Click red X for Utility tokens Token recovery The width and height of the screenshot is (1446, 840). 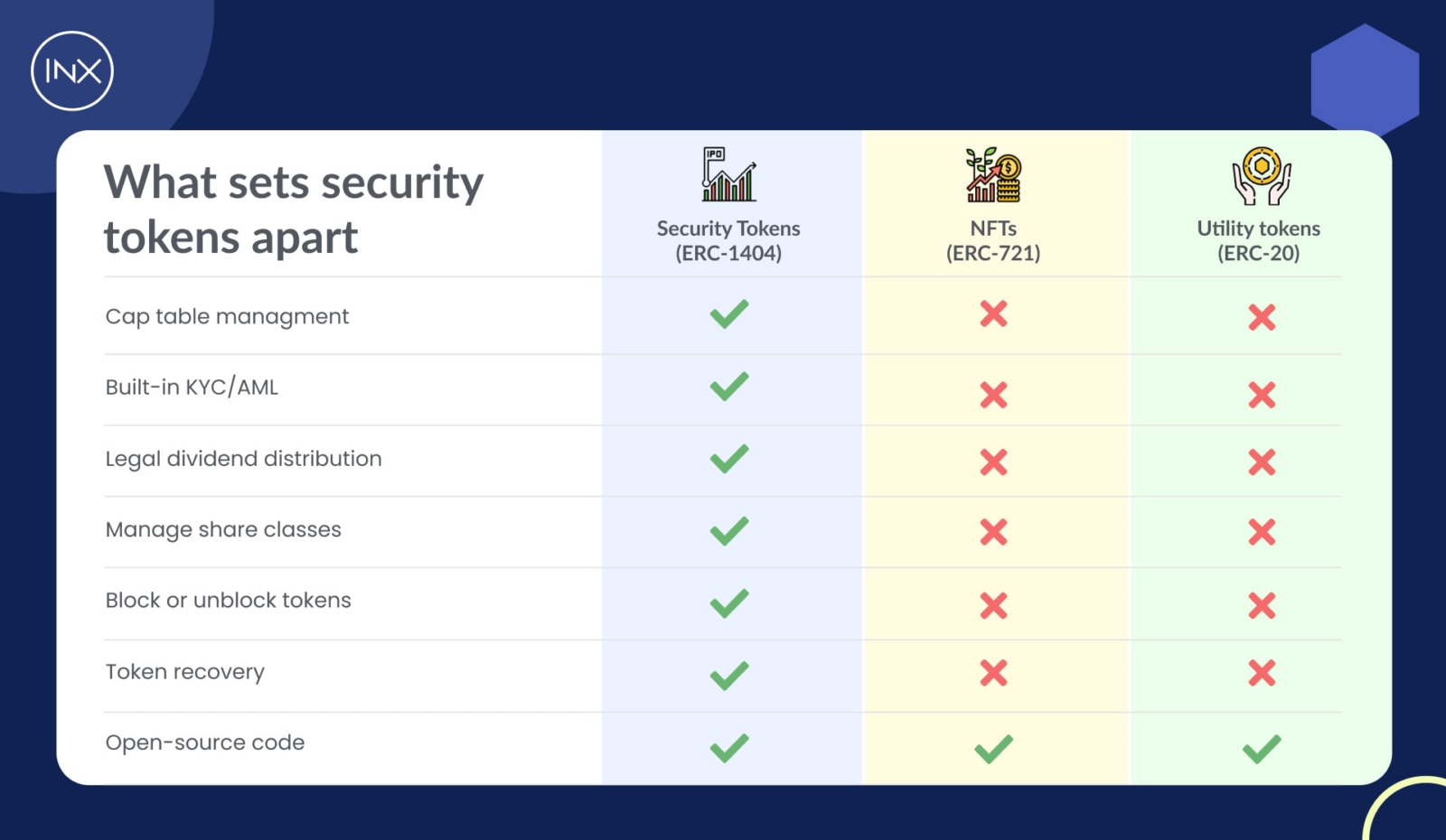point(1262,673)
